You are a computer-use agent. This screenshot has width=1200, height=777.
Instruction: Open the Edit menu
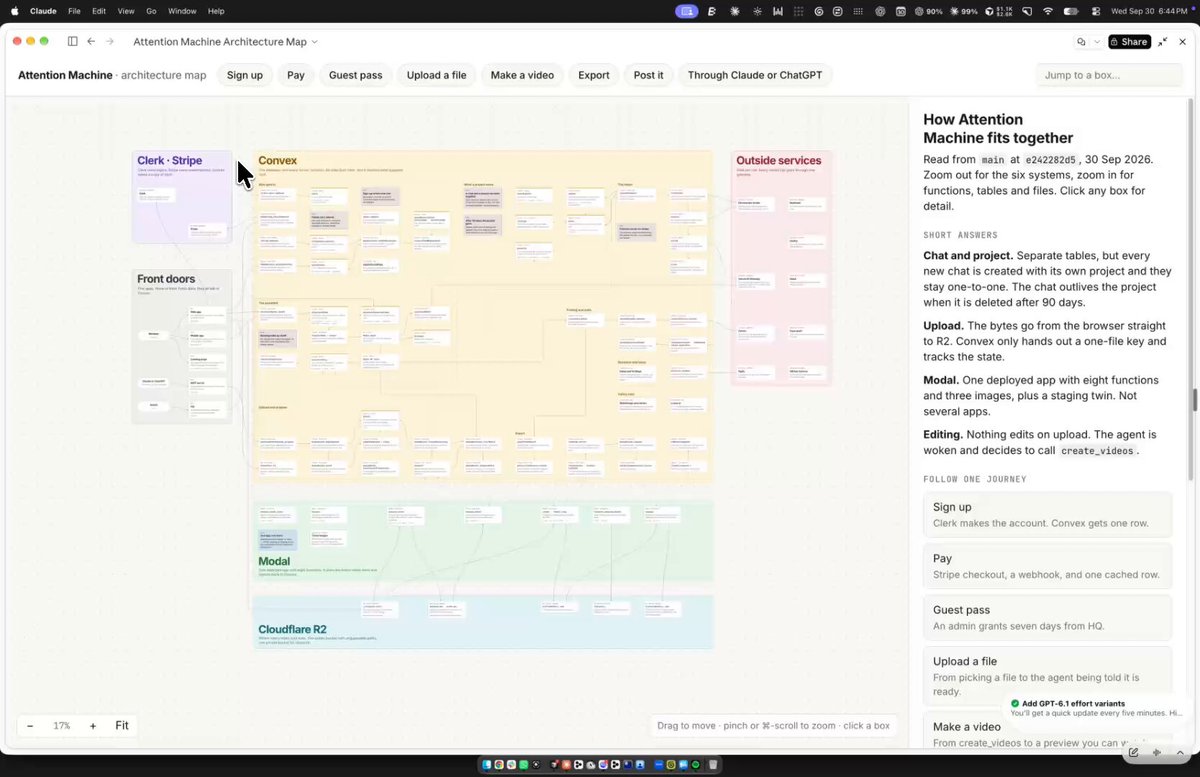99,11
